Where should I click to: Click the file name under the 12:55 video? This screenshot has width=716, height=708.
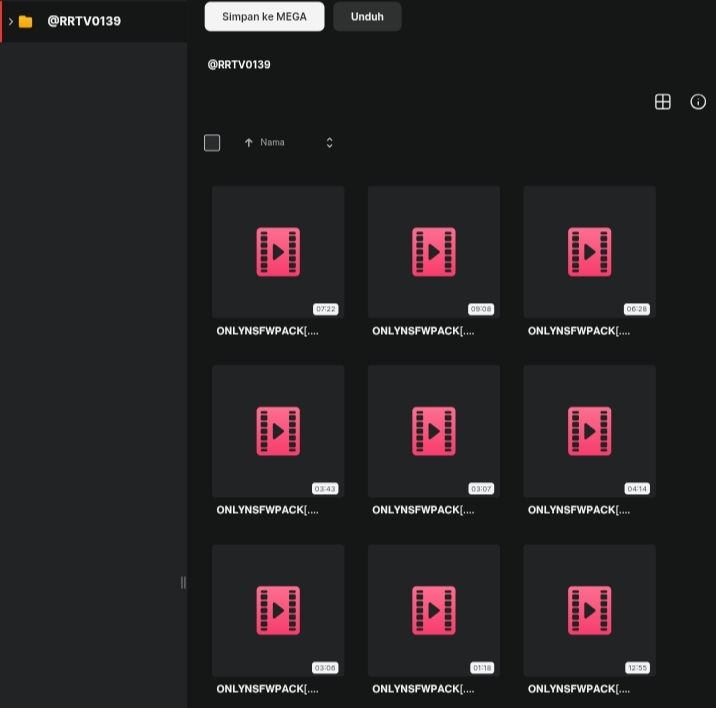[579, 689]
